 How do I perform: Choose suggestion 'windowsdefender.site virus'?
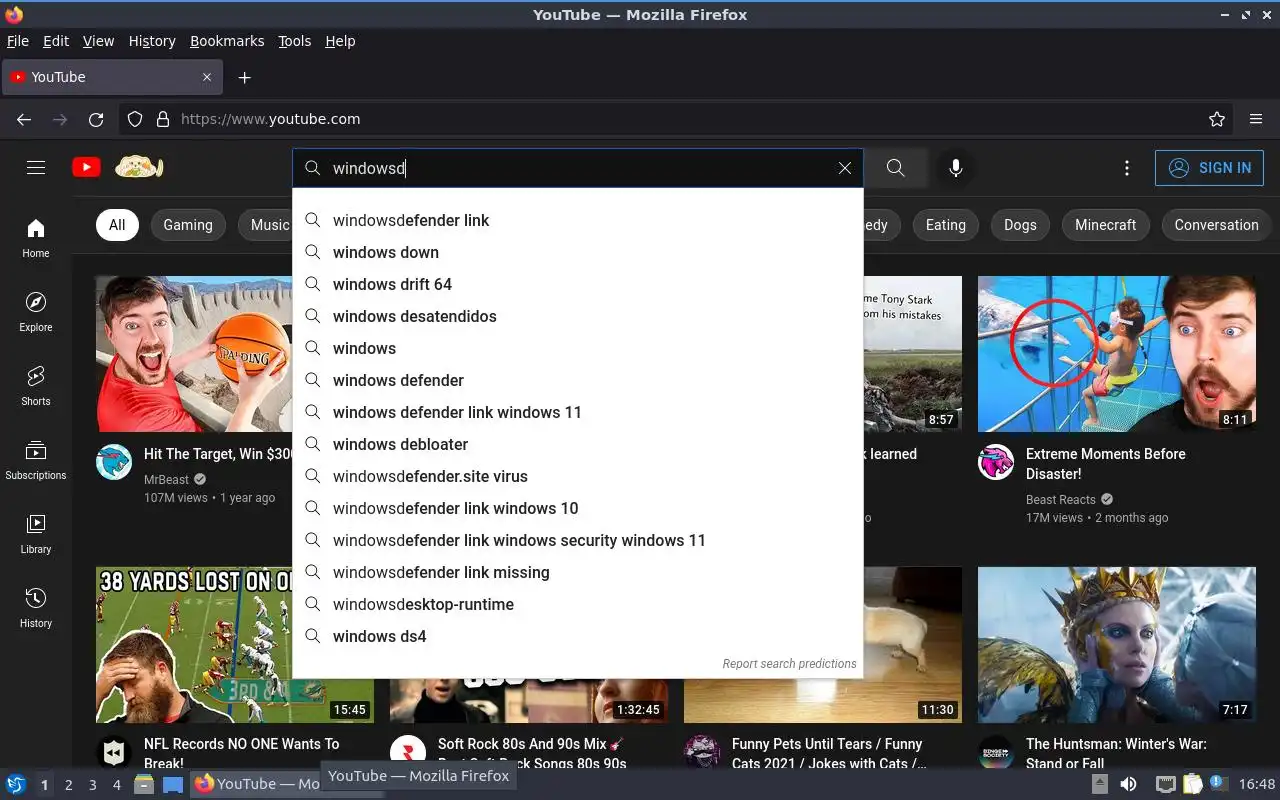point(578,476)
